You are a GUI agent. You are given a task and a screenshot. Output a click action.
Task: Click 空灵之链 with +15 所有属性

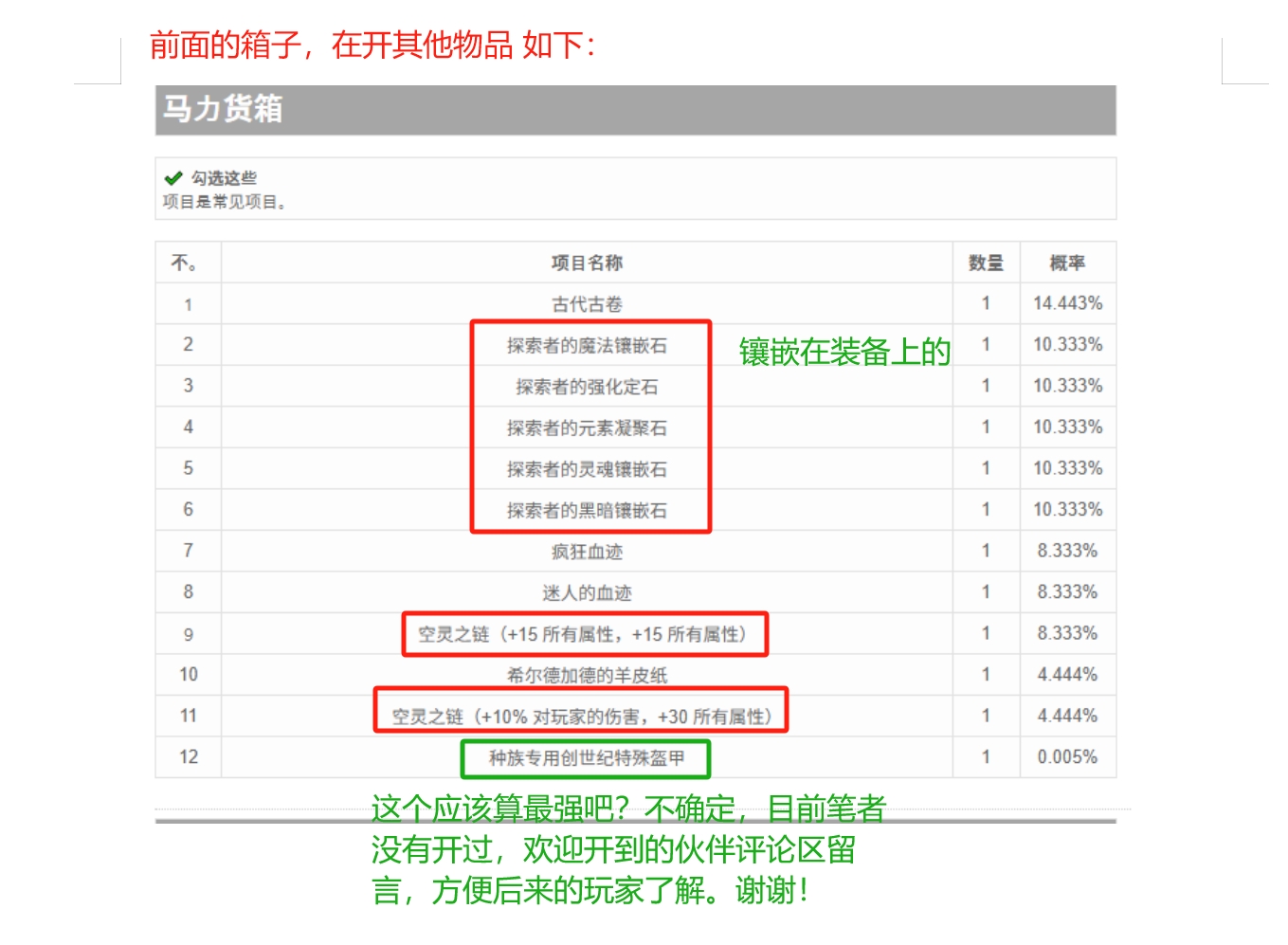point(585,634)
